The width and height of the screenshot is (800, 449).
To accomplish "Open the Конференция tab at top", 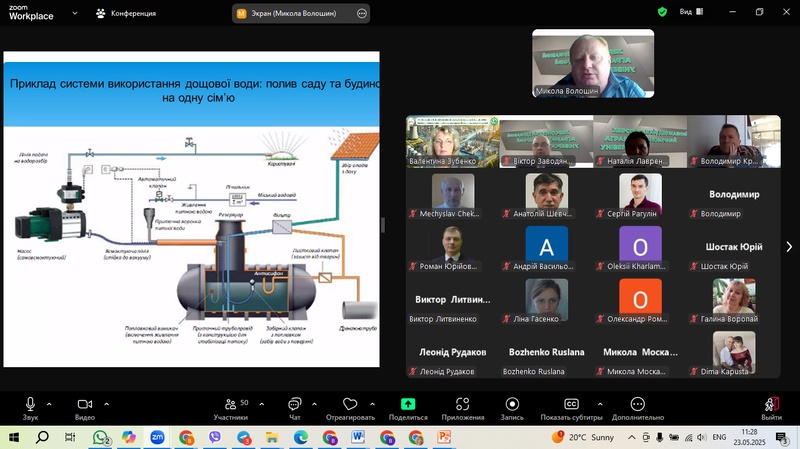I will (x=126, y=13).
